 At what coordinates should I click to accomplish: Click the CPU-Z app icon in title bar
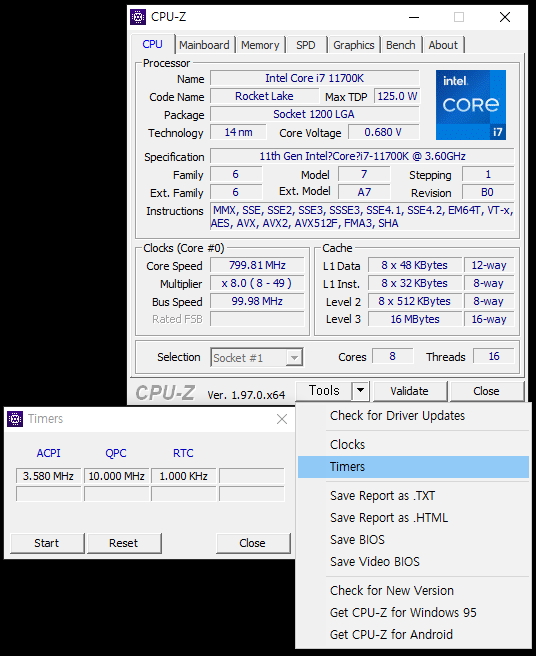coord(138,17)
